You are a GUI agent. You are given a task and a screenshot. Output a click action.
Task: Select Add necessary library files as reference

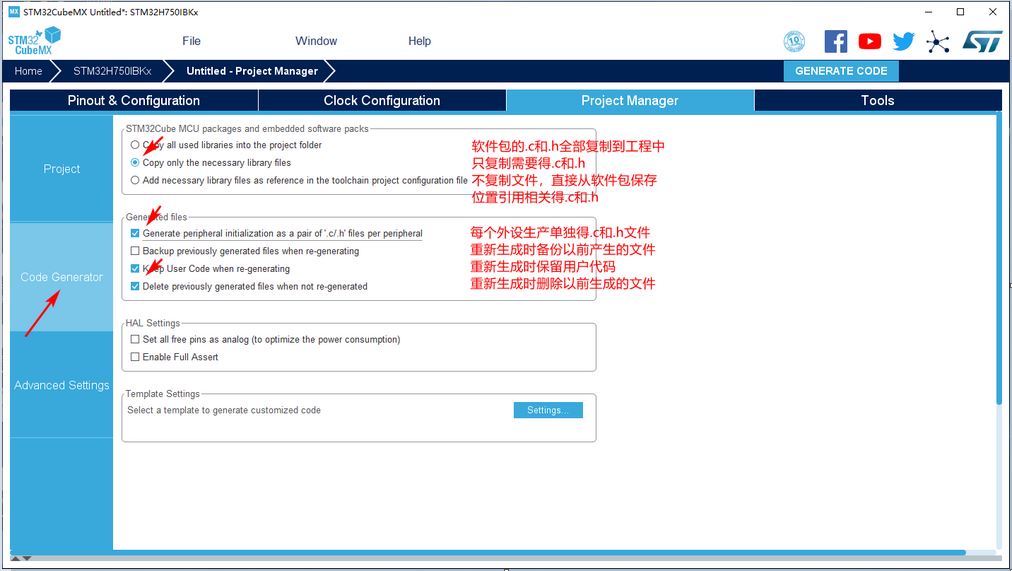[135, 181]
